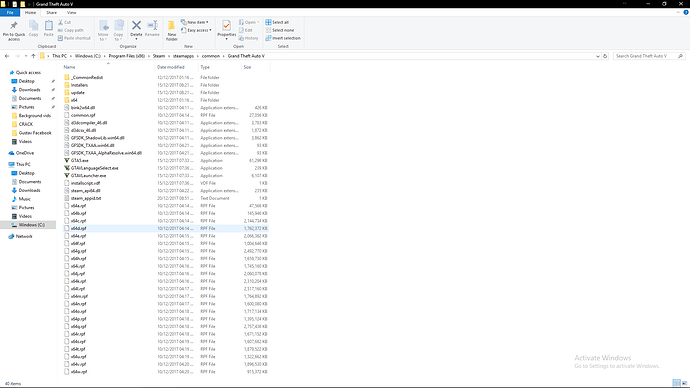Viewport: 690px width, 388px height.
Task: Open Downloads under Quick access
Action: pos(29,90)
